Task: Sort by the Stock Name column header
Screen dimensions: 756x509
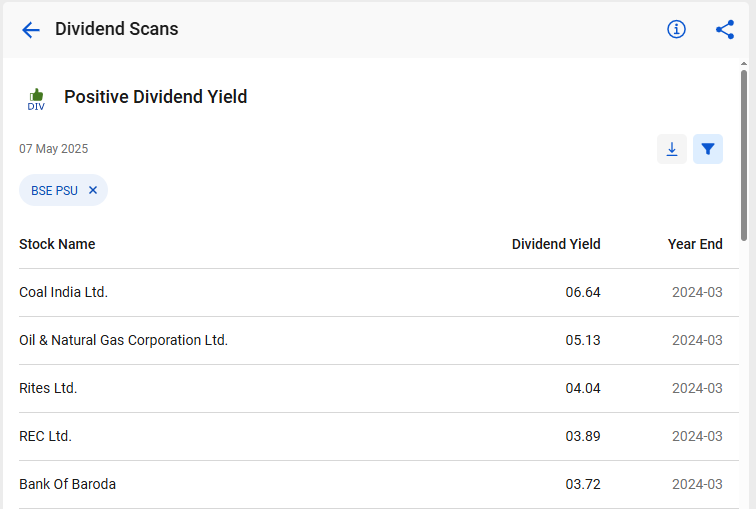Action: pos(57,244)
